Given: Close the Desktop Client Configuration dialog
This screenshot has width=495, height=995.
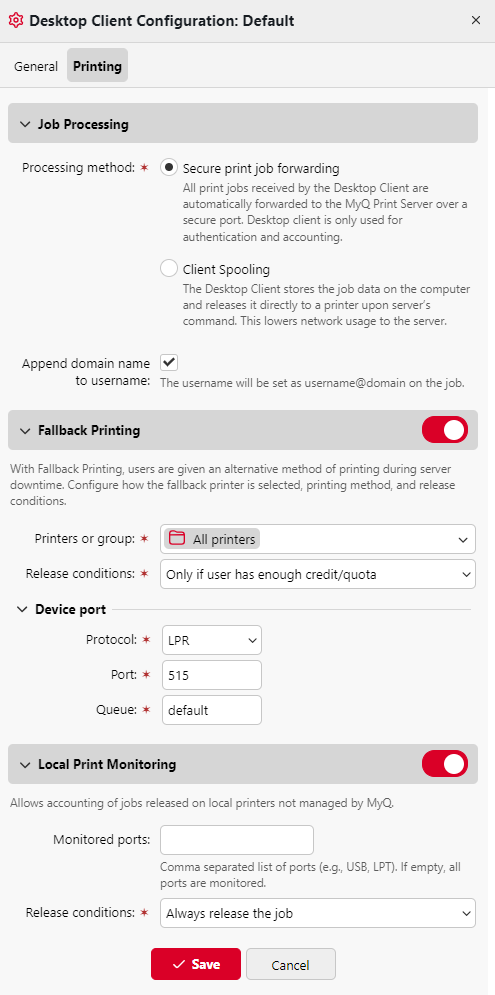Looking at the screenshot, I should (x=475, y=20).
